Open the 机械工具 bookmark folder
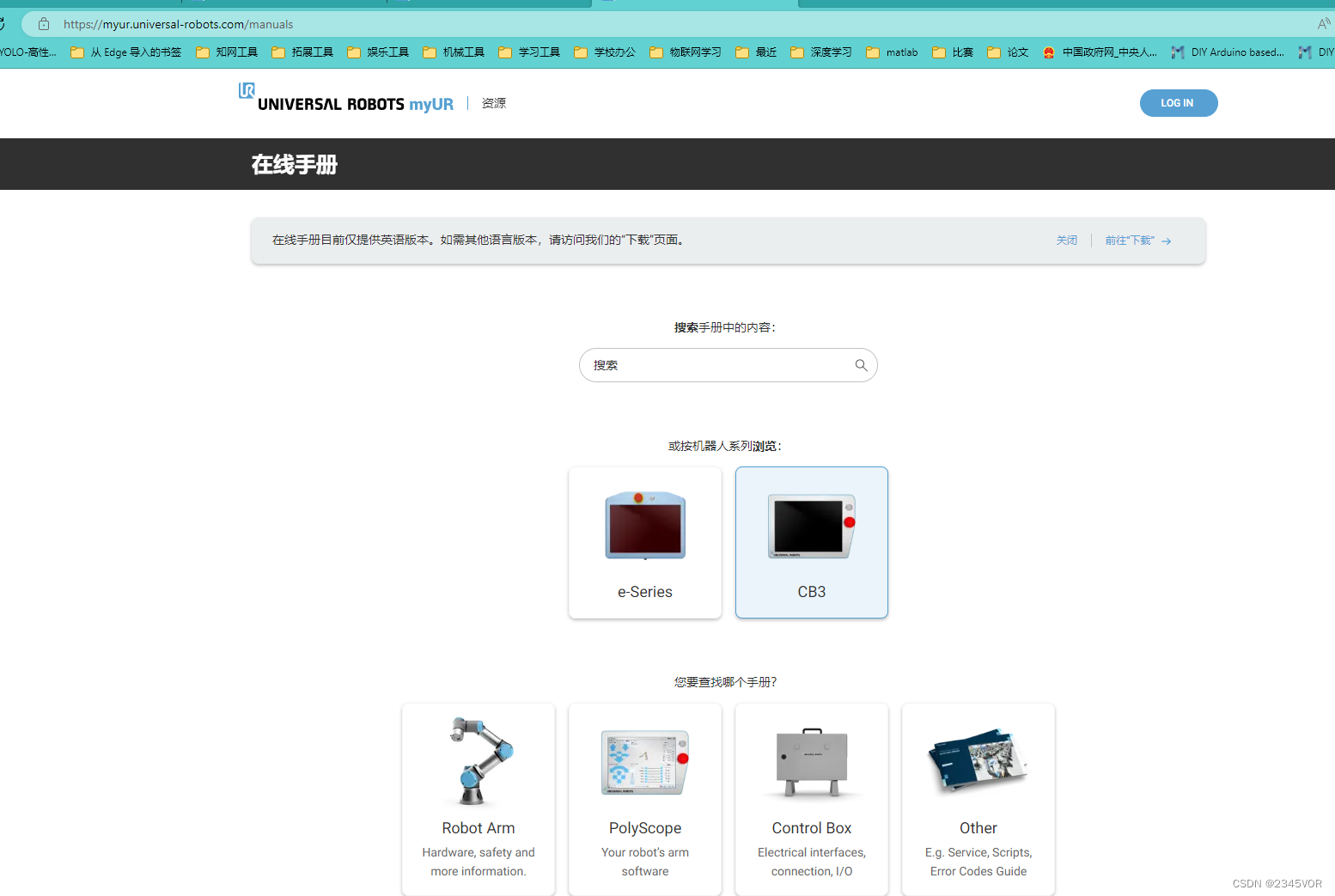Viewport: 1335px width, 896px height. (x=454, y=52)
